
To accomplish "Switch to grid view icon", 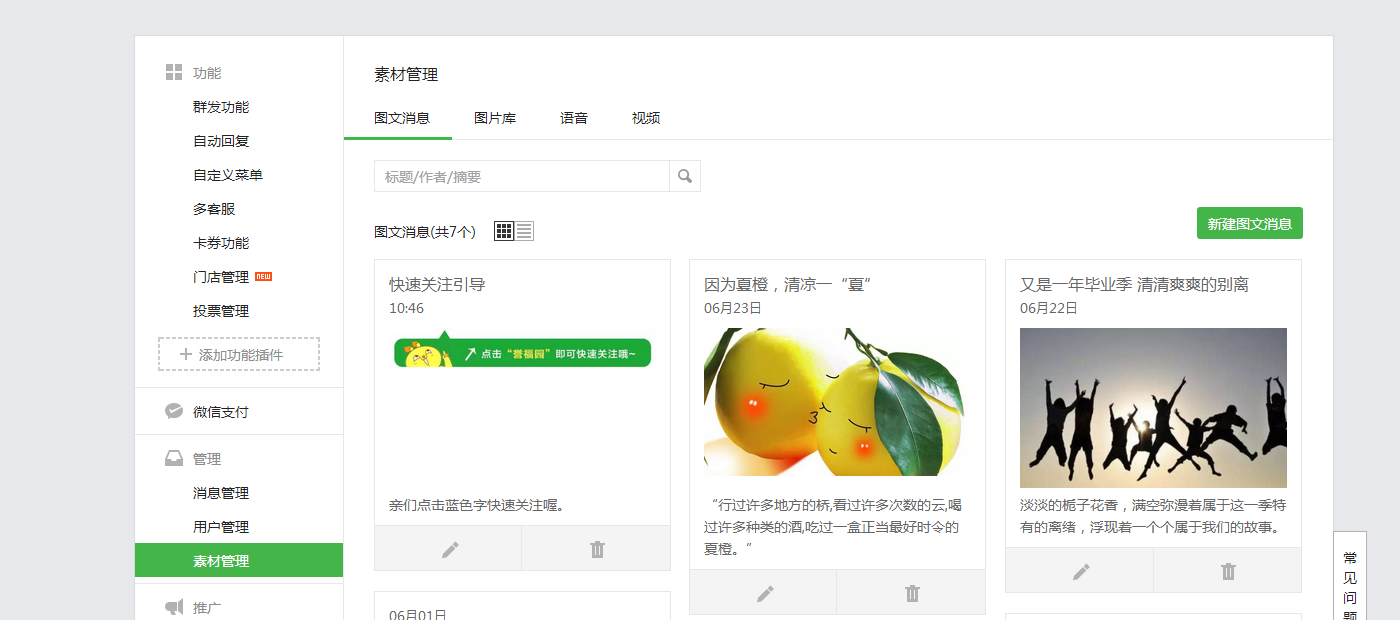I will coord(504,231).
